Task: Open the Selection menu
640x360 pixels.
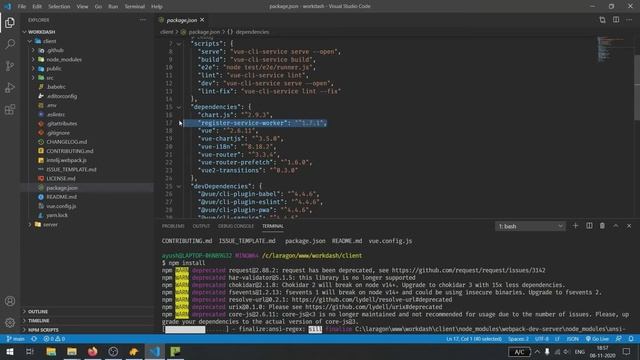Action: pos(59,7)
